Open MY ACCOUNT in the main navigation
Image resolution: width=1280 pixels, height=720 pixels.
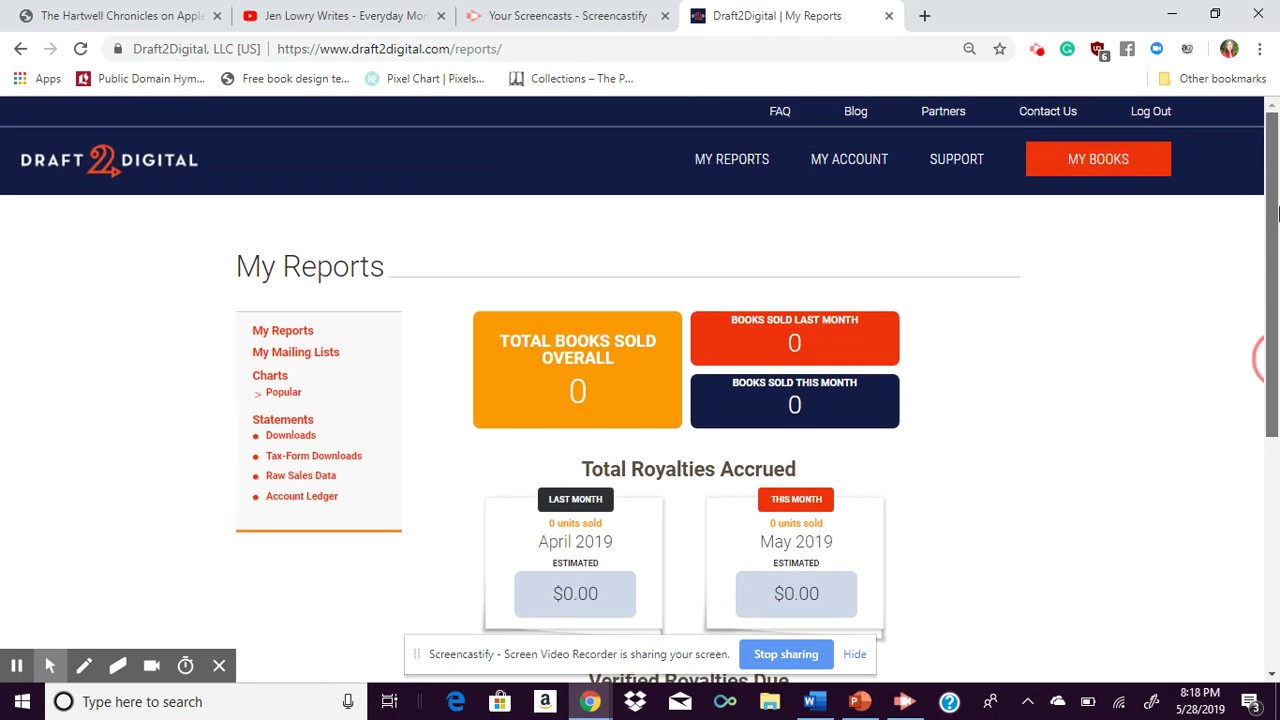coord(849,159)
